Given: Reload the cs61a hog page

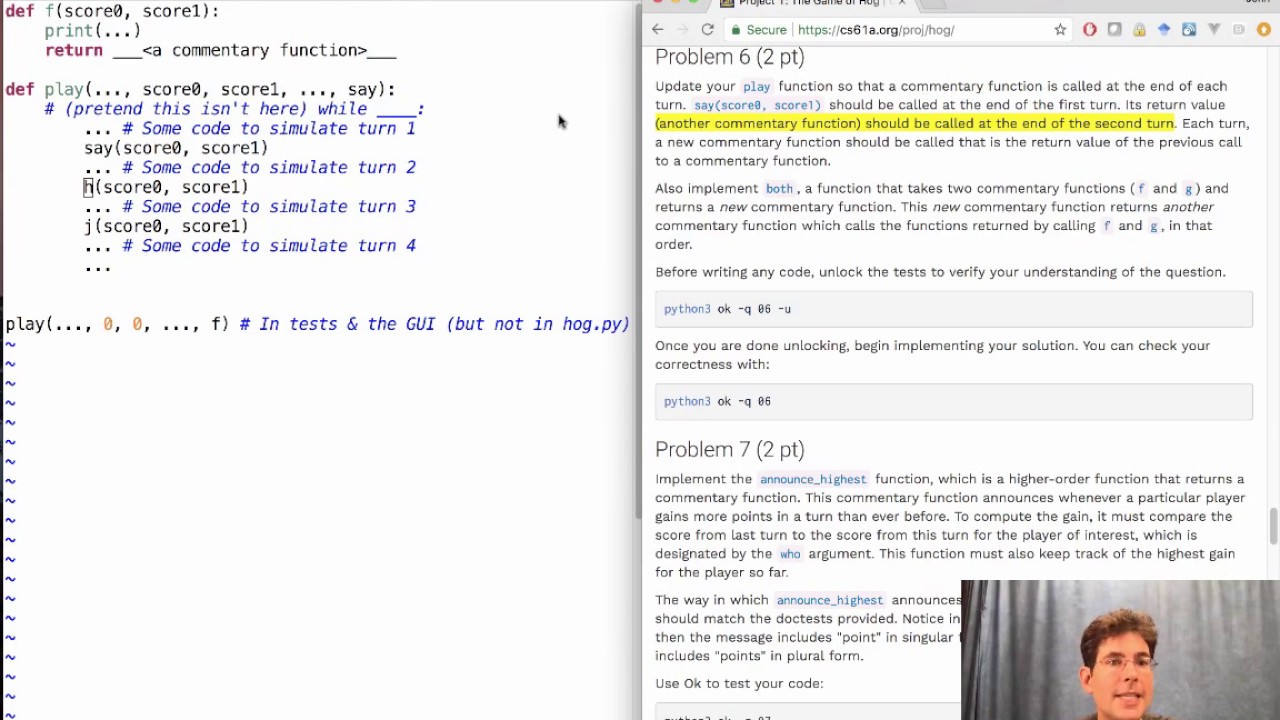Looking at the screenshot, I should [x=707, y=30].
